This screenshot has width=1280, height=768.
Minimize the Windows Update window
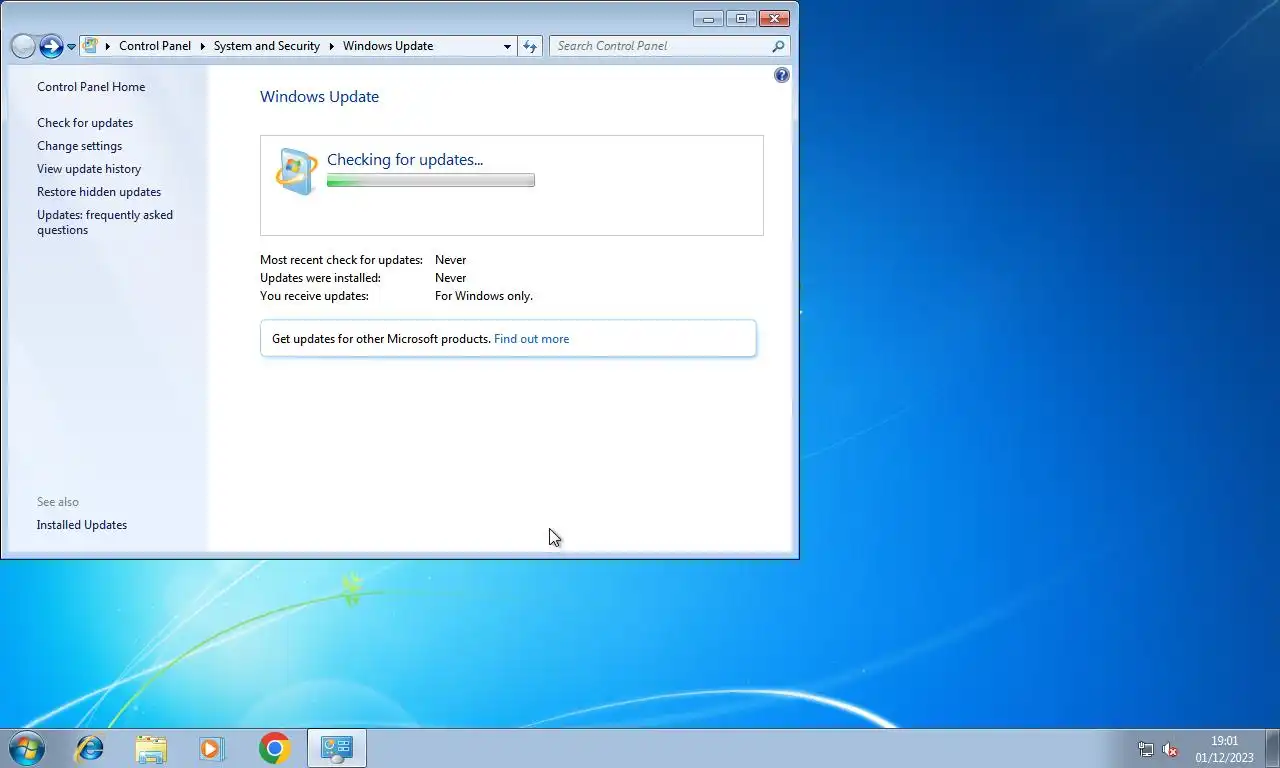(x=708, y=18)
